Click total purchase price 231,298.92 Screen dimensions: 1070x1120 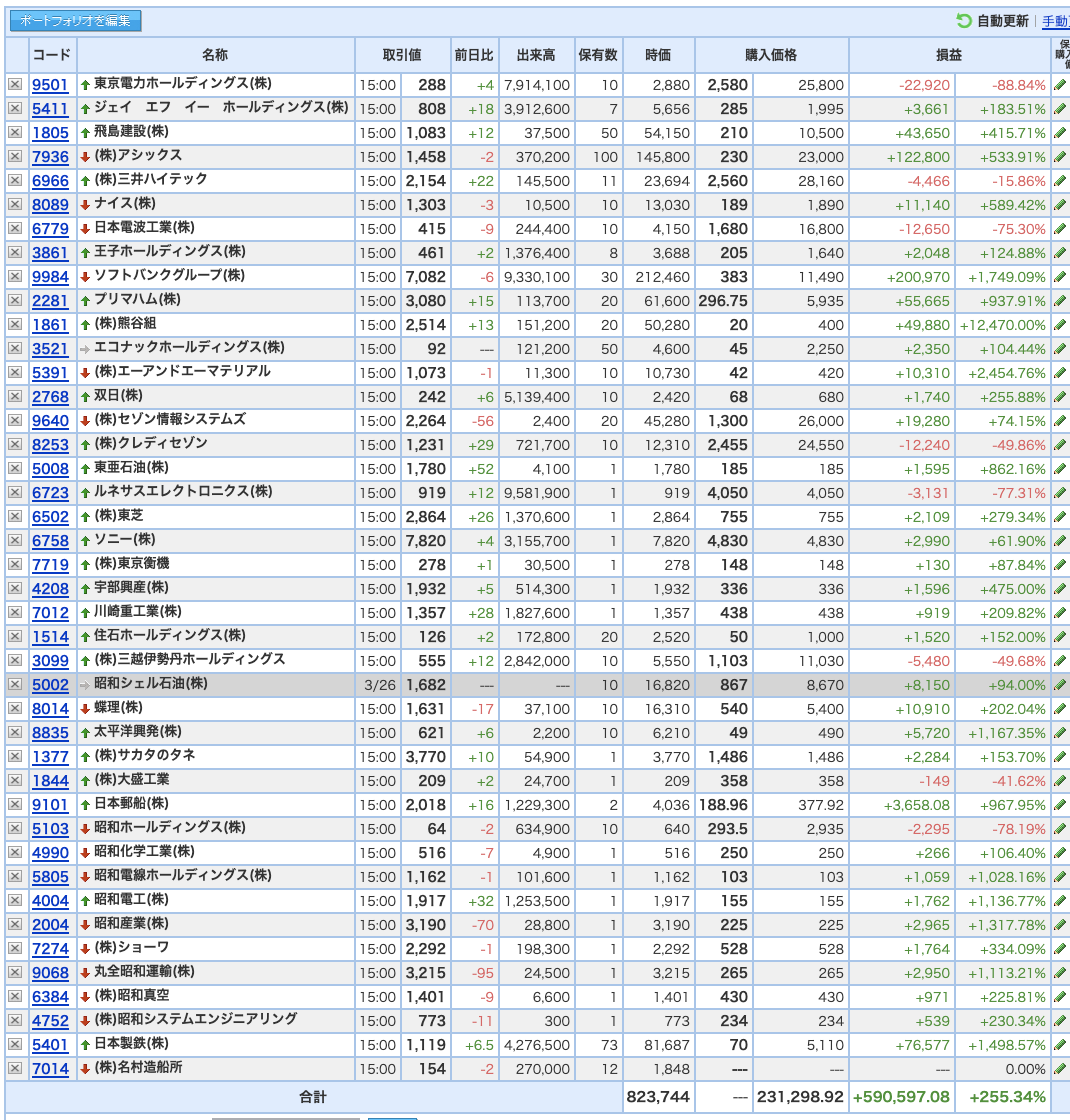(x=801, y=1097)
